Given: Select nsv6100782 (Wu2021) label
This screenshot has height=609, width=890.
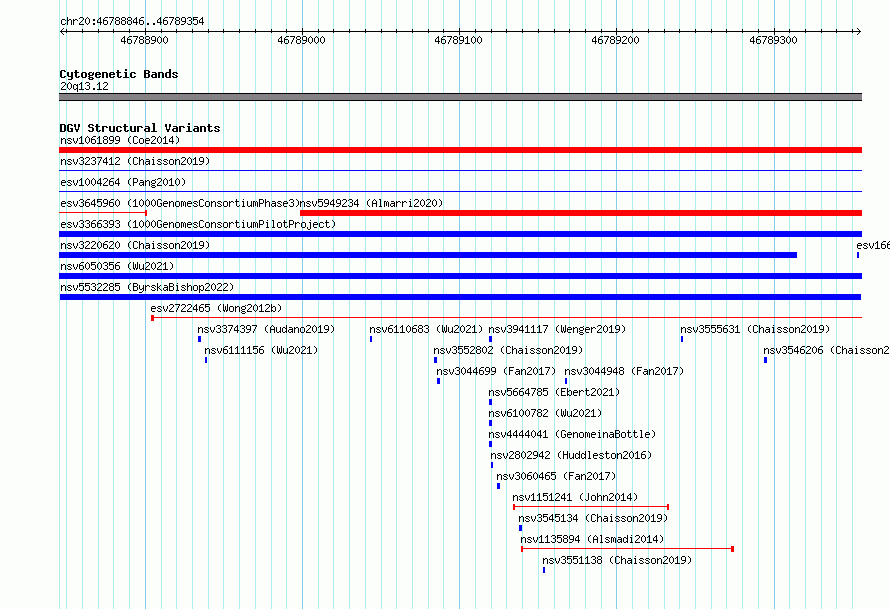Looking at the screenshot, I should coord(545,413).
